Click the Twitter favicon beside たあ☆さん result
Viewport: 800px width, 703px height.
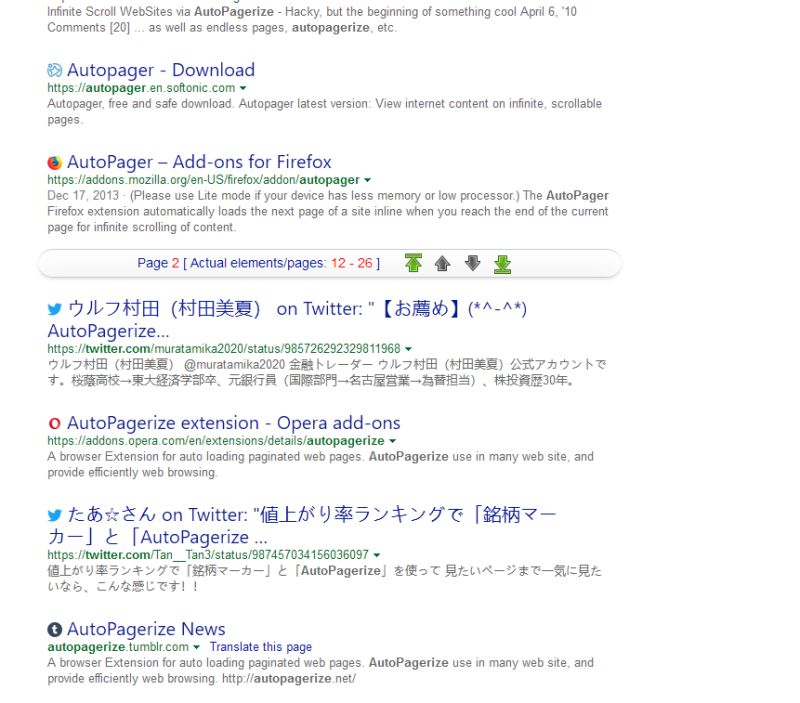pos(55,515)
